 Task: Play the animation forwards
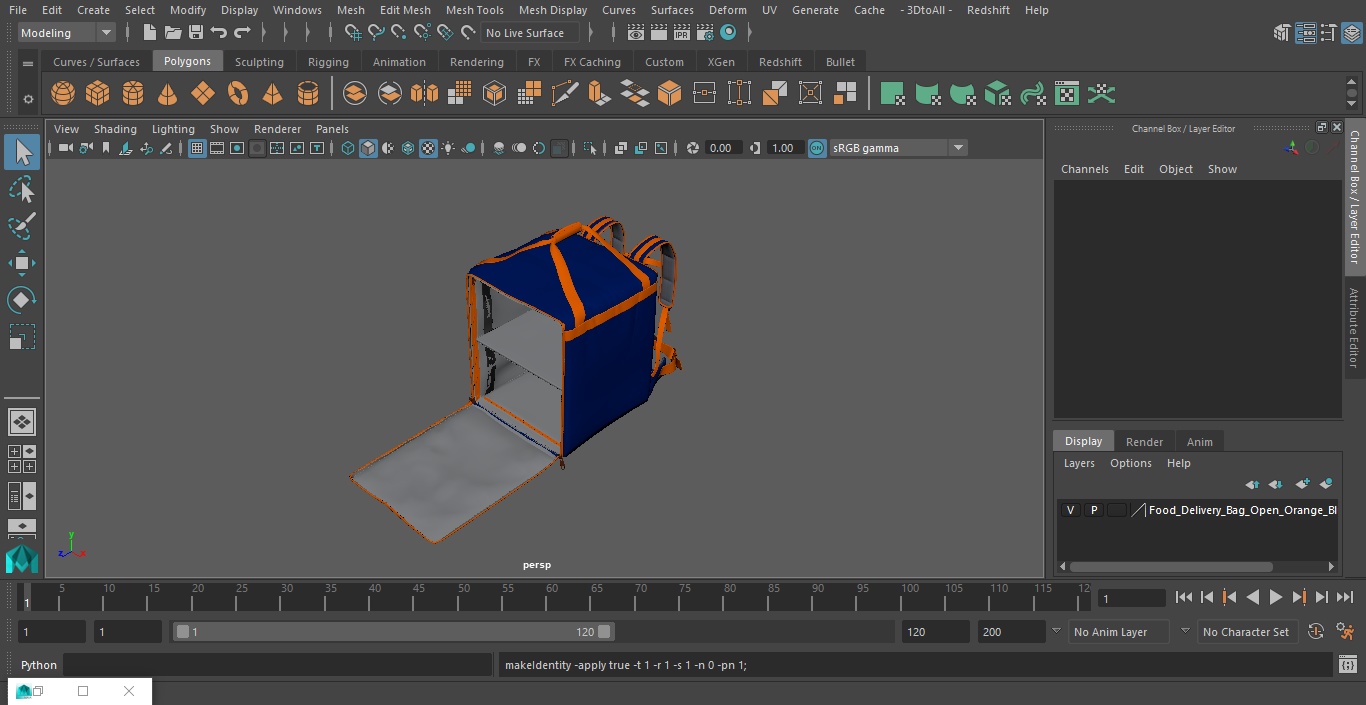tap(1276, 597)
